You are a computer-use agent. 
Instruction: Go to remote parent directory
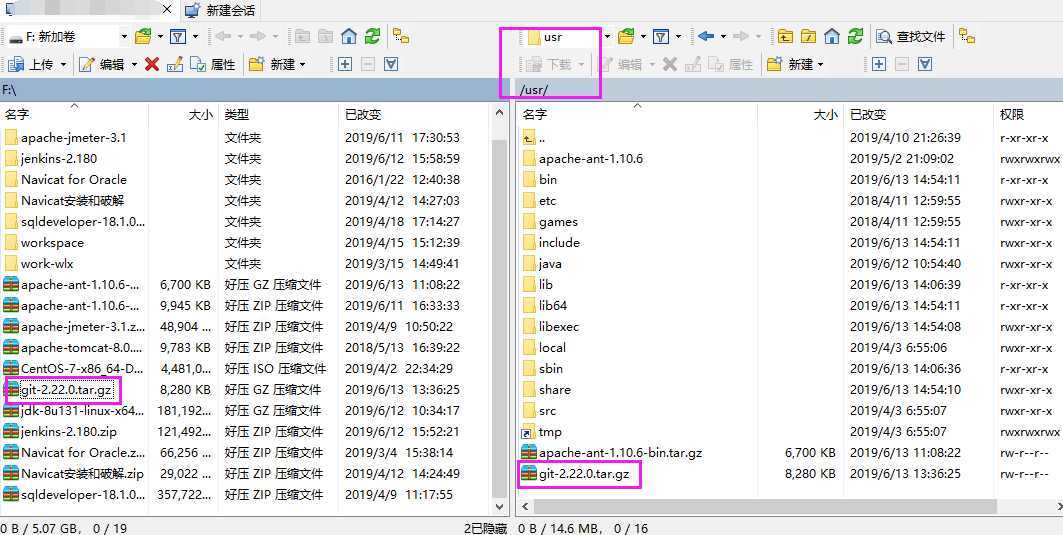click(785, 36)
